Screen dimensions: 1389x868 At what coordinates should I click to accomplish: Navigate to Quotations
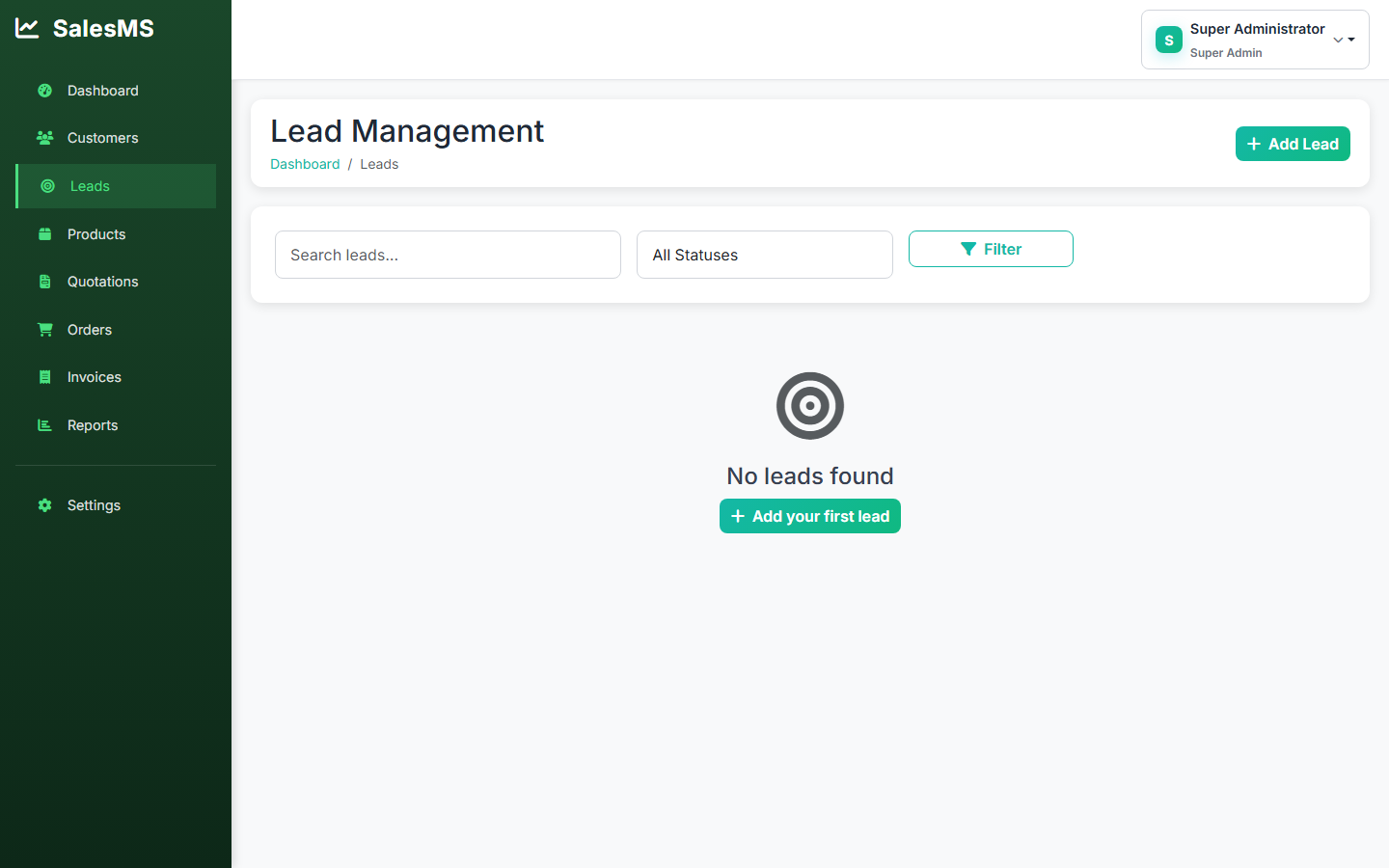click(116, 282)
